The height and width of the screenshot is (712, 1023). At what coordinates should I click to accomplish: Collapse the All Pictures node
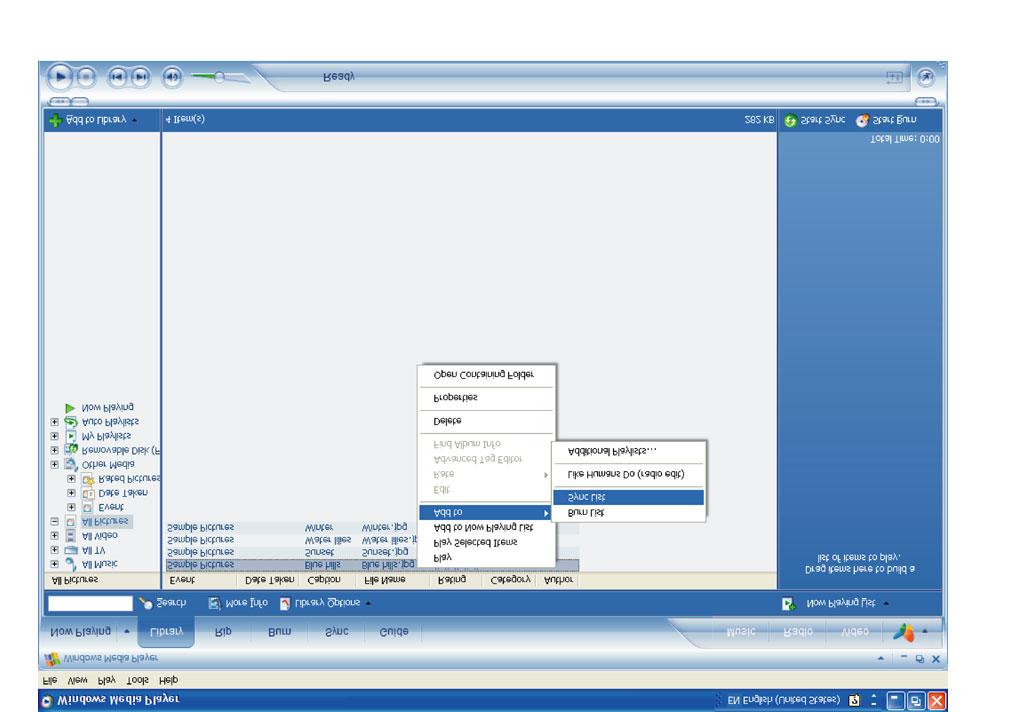[x=55, y=521]
